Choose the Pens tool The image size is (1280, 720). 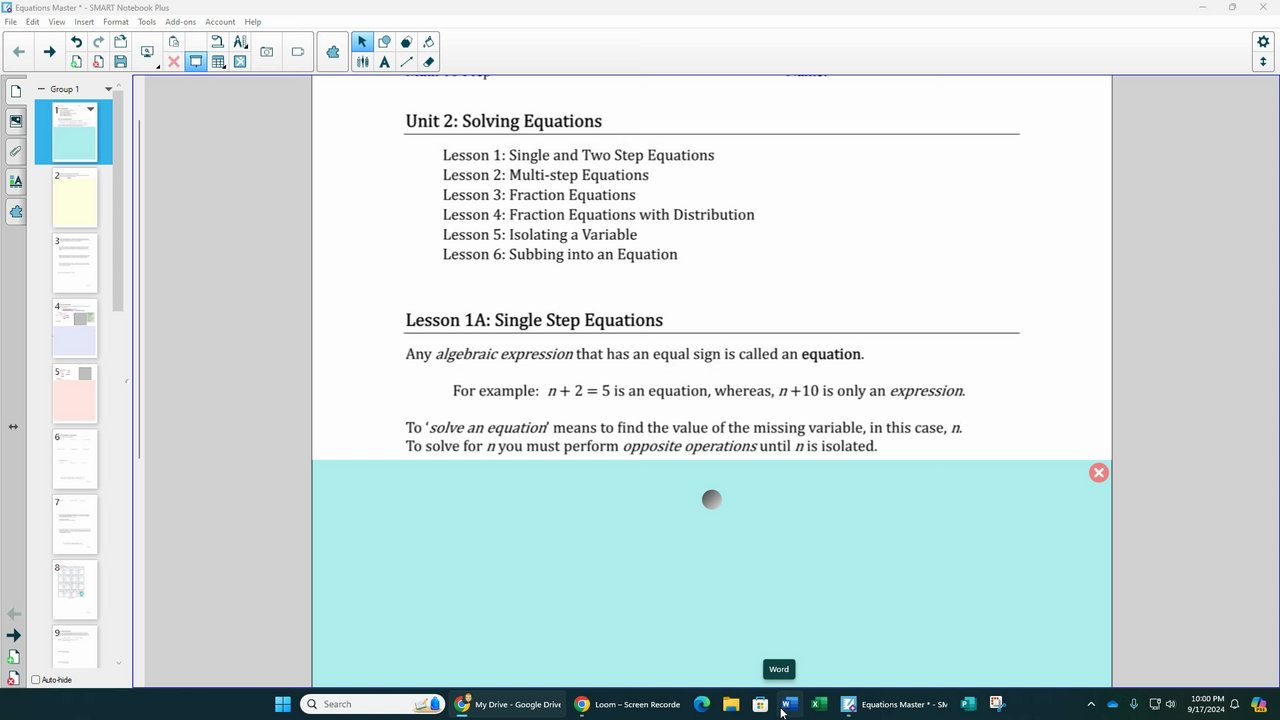(362, 62)
